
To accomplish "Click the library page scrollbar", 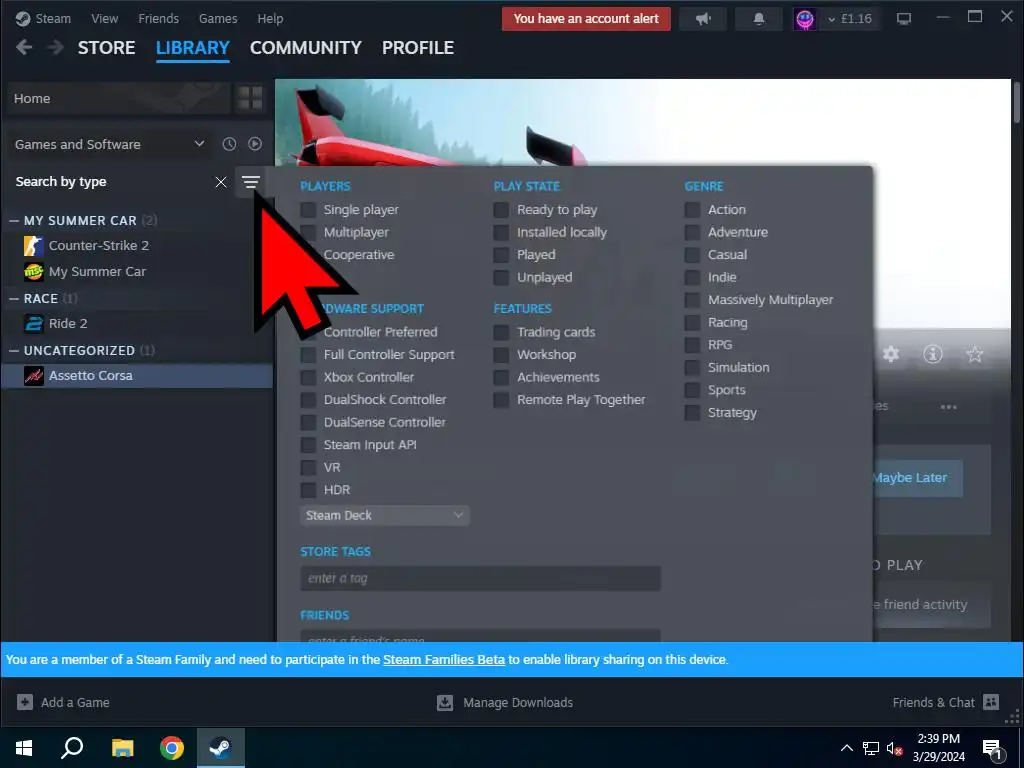I will [x=1016, y=101].
